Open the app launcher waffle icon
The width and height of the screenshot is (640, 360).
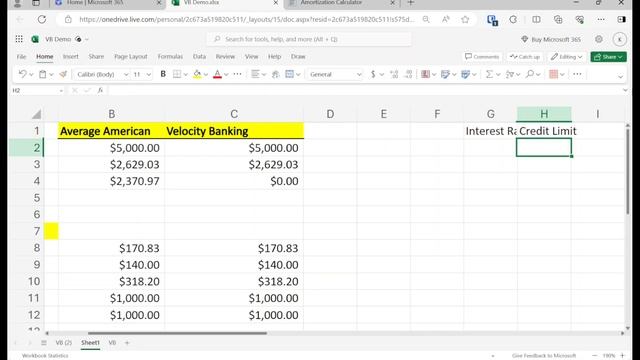(19, 39)
